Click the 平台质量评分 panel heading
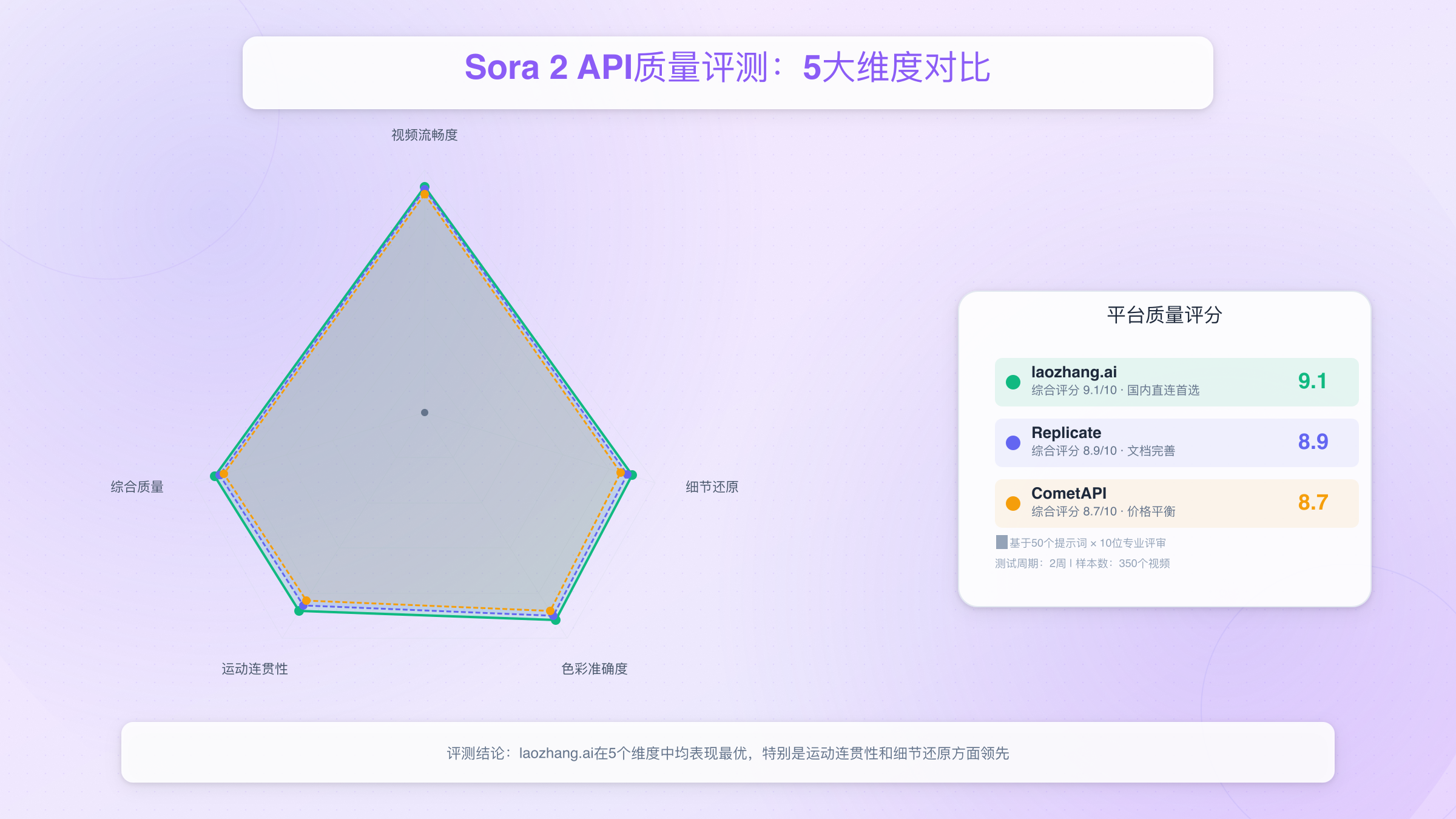 [x=1164, y=315]
